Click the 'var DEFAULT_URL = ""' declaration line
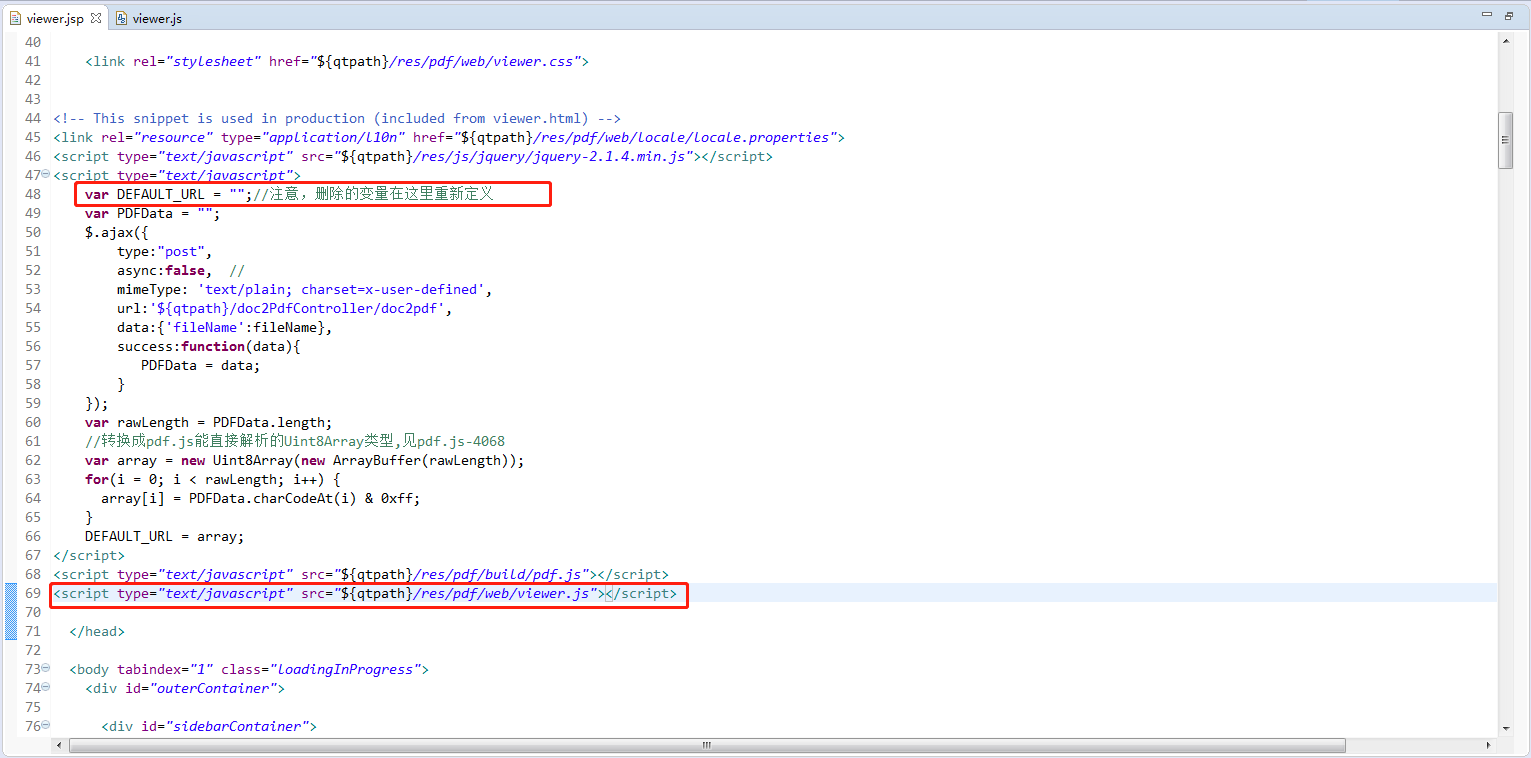Viewport: 1531px width, 758px height. coord(289,194)
